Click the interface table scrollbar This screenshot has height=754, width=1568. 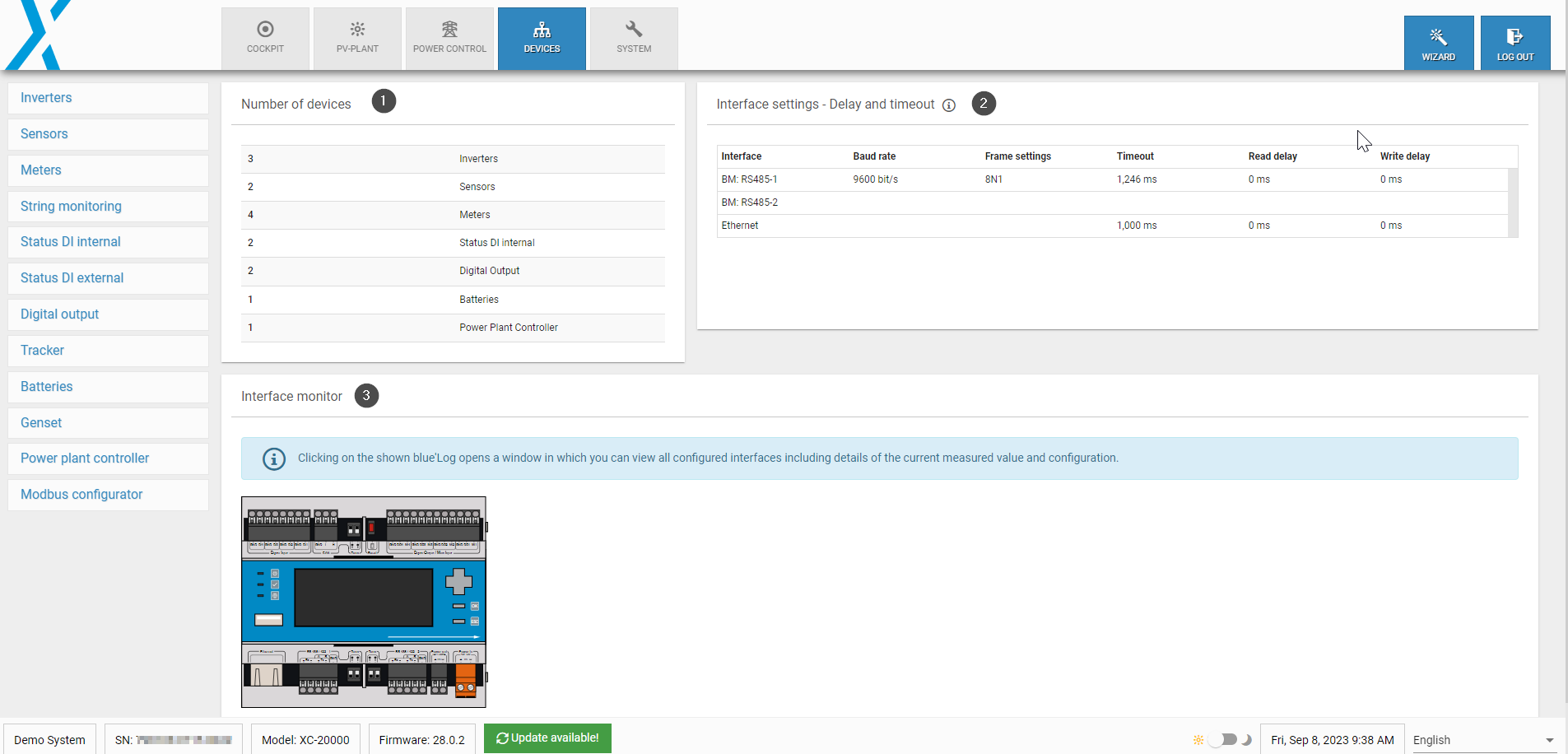pos(1513,202)
